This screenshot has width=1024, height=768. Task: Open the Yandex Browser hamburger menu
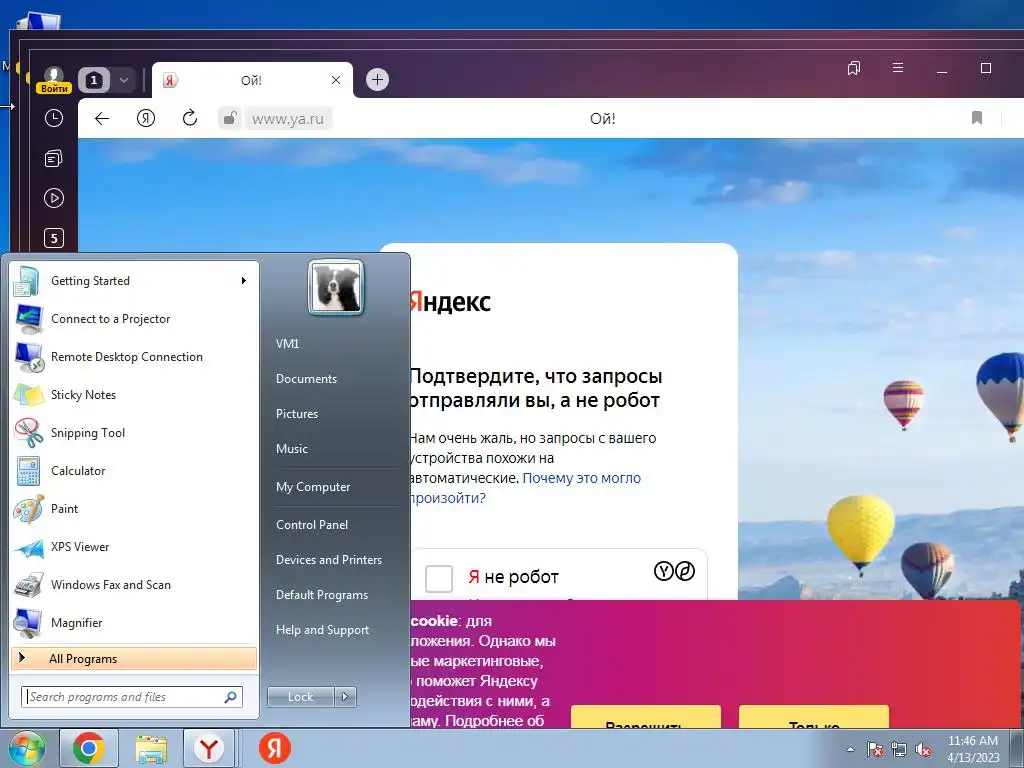tap(898, 68)
